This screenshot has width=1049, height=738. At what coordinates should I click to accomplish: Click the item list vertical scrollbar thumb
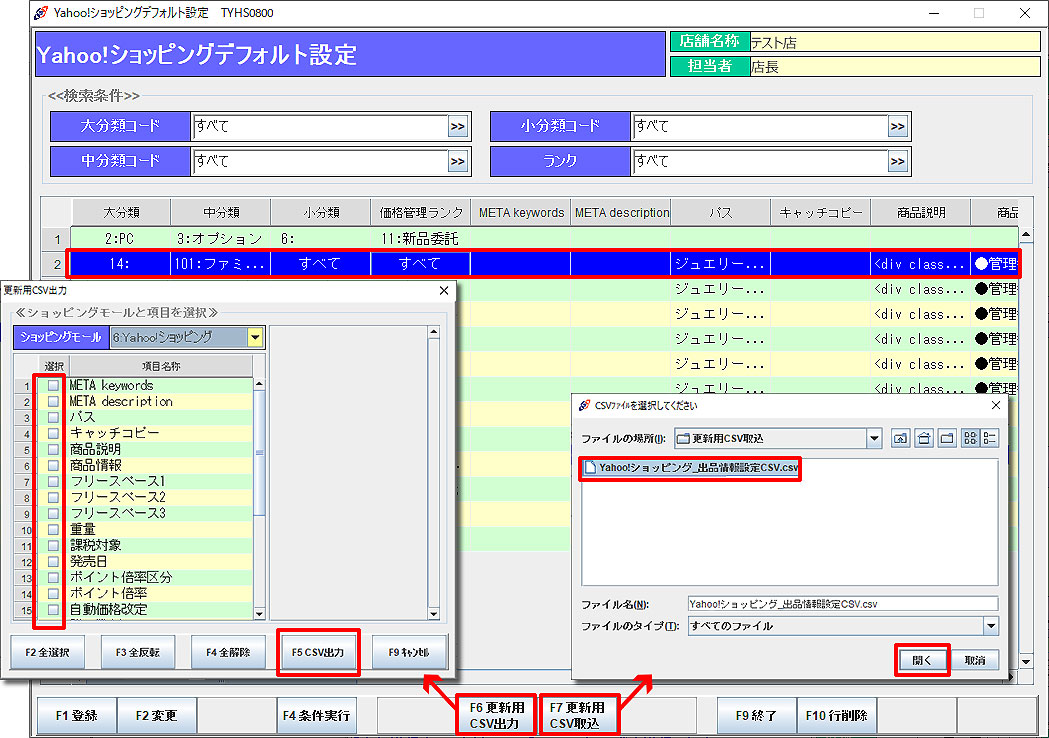pos(260,450)
